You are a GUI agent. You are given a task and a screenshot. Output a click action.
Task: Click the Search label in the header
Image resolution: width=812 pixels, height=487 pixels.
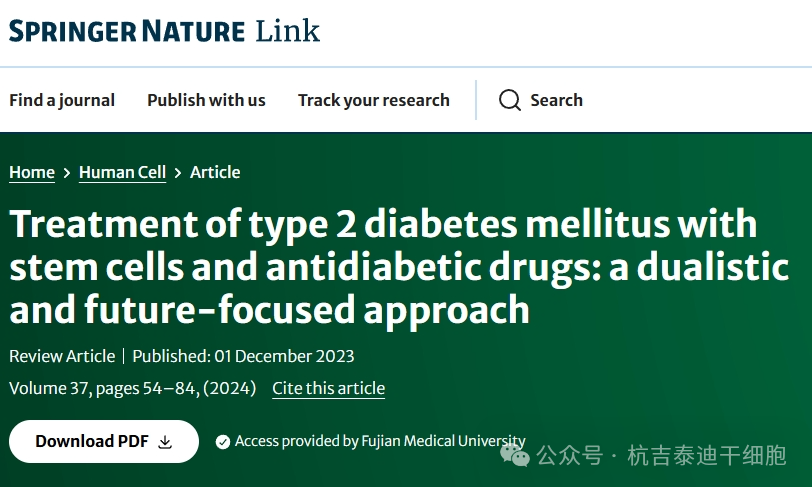coord(556,100)
